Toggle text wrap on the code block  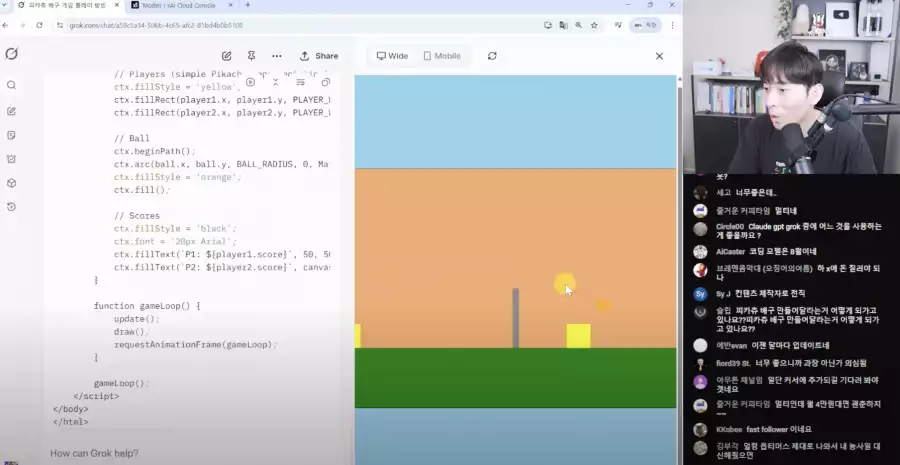(300, 82)
